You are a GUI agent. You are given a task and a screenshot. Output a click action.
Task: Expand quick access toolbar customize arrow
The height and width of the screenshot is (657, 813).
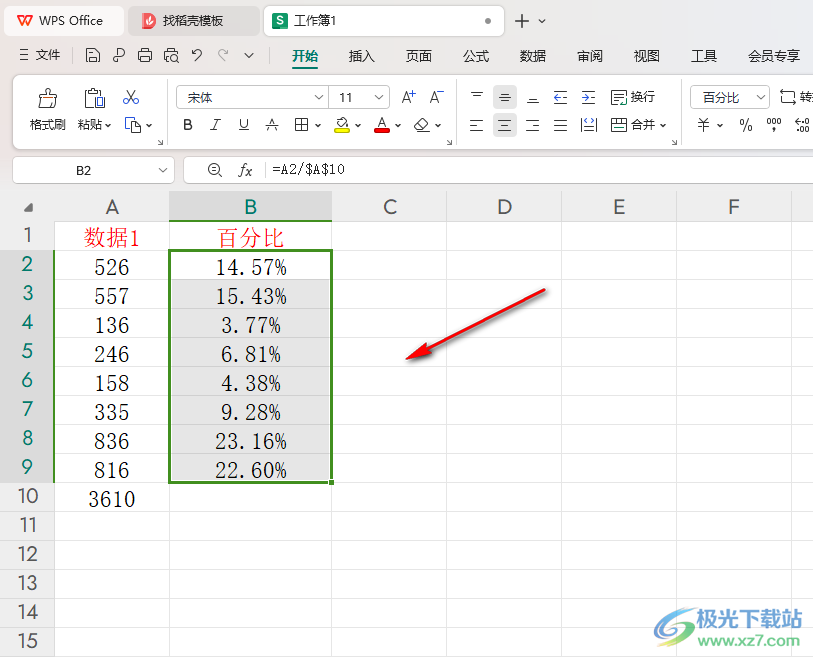[x=249, y=55]
